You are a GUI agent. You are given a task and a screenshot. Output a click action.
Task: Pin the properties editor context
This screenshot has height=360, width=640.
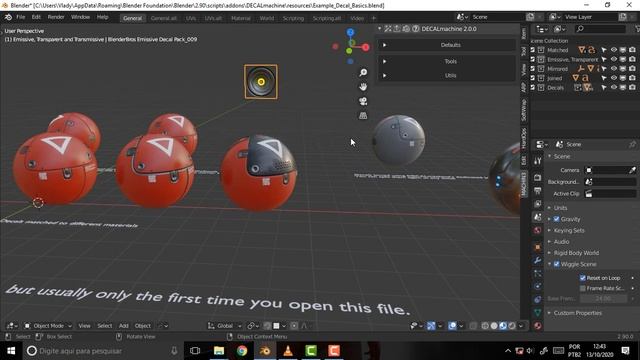632,144
